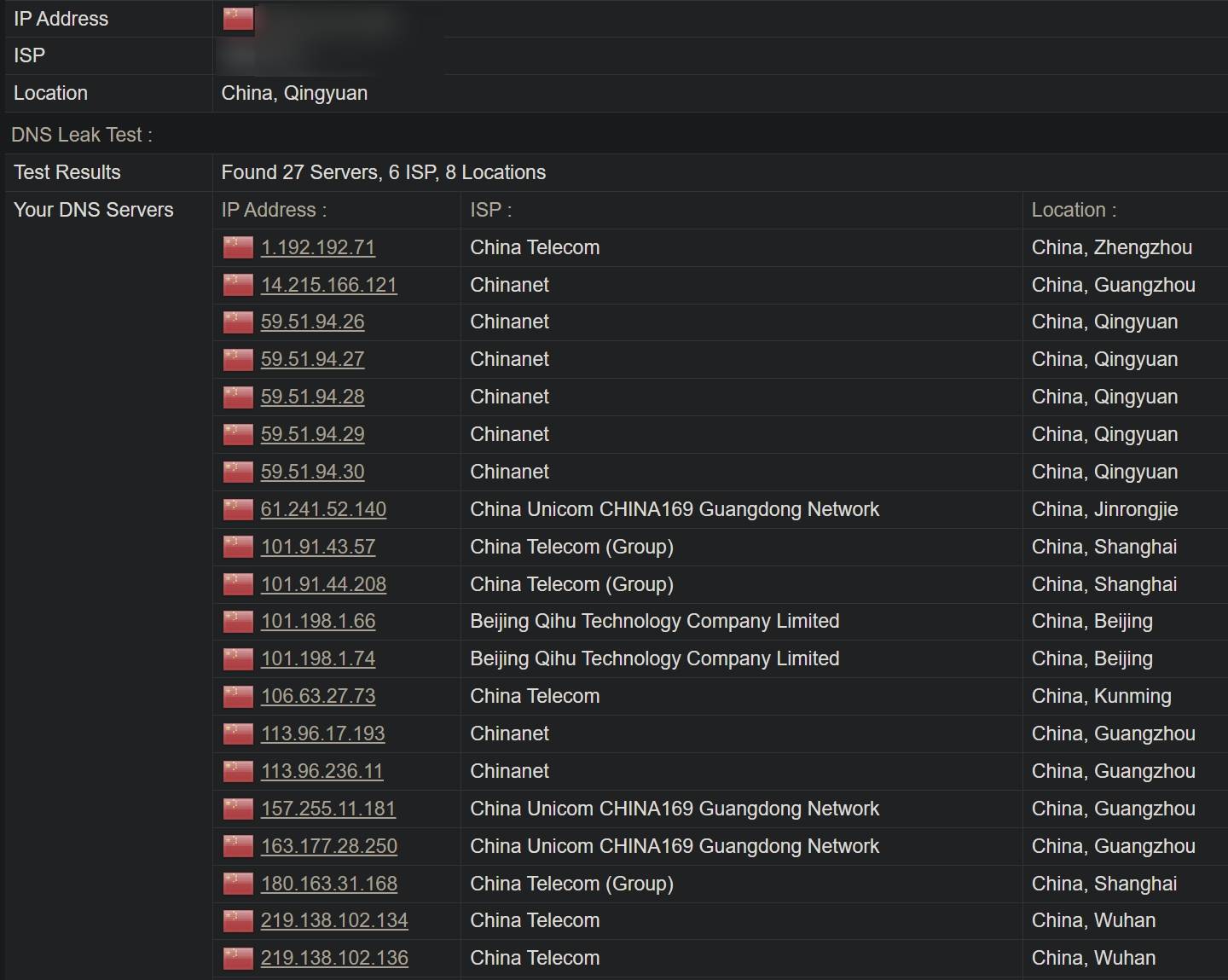Open IP address link 101.198.1.74
The height and width of the screenshot is (980, 1228).
[x=318, y=658]
